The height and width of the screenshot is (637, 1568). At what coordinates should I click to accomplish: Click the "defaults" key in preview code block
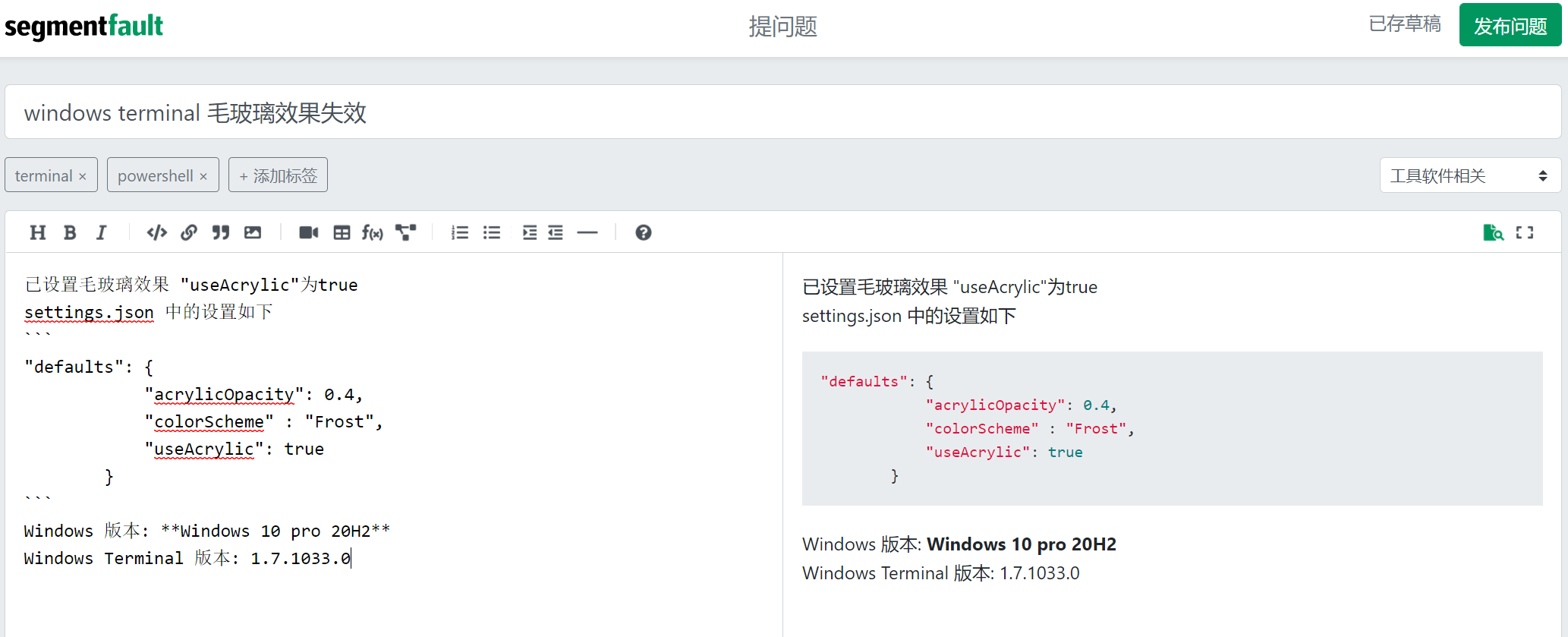click(x=864, y=381)
